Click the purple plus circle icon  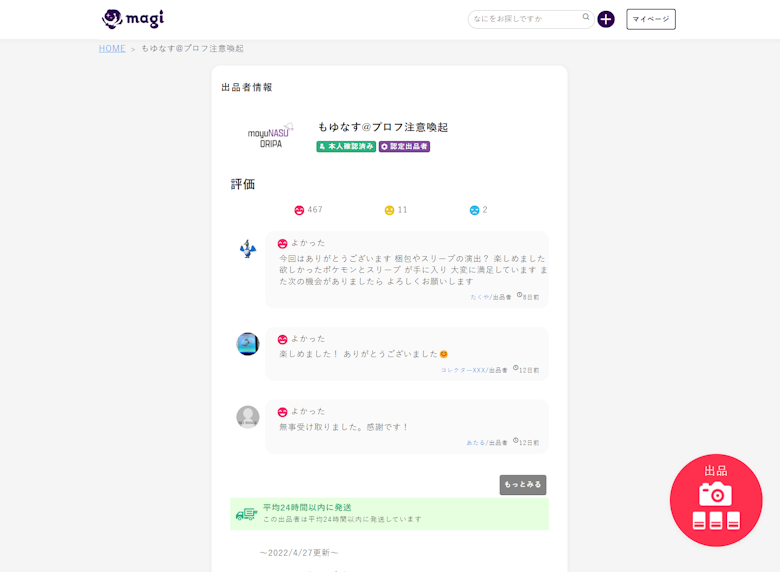[606, 19]
